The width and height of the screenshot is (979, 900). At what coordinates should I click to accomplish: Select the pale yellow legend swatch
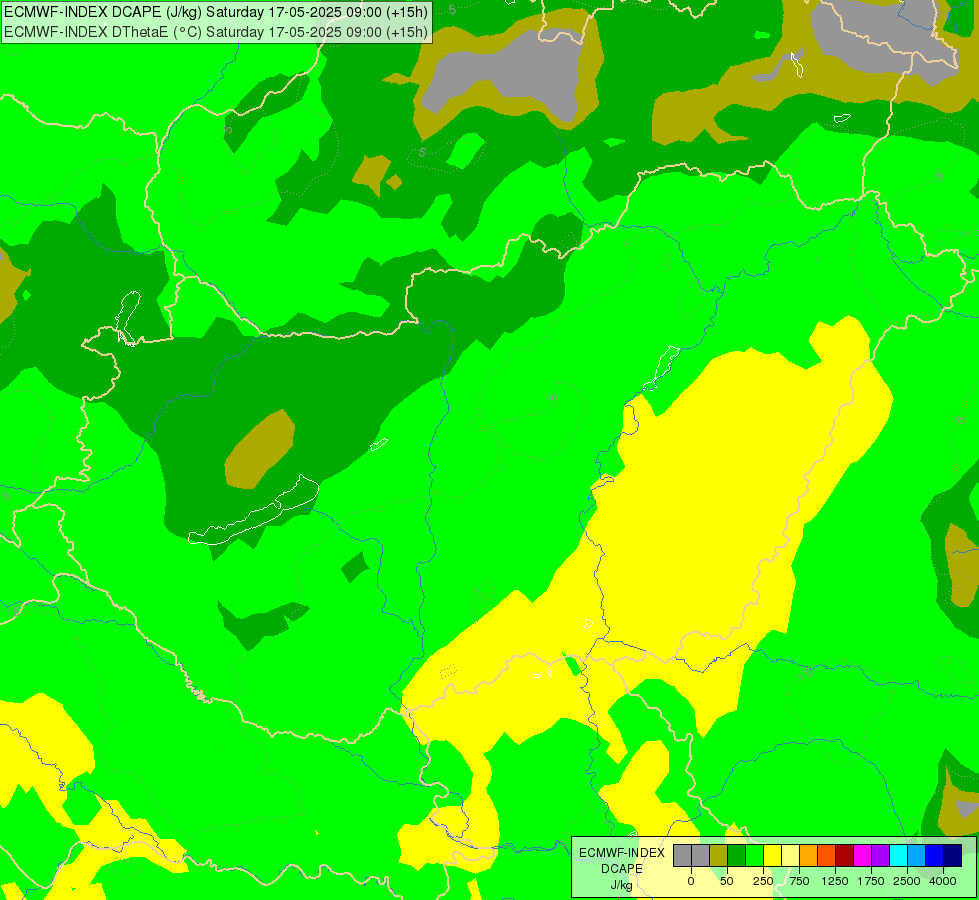click(790, 856)
